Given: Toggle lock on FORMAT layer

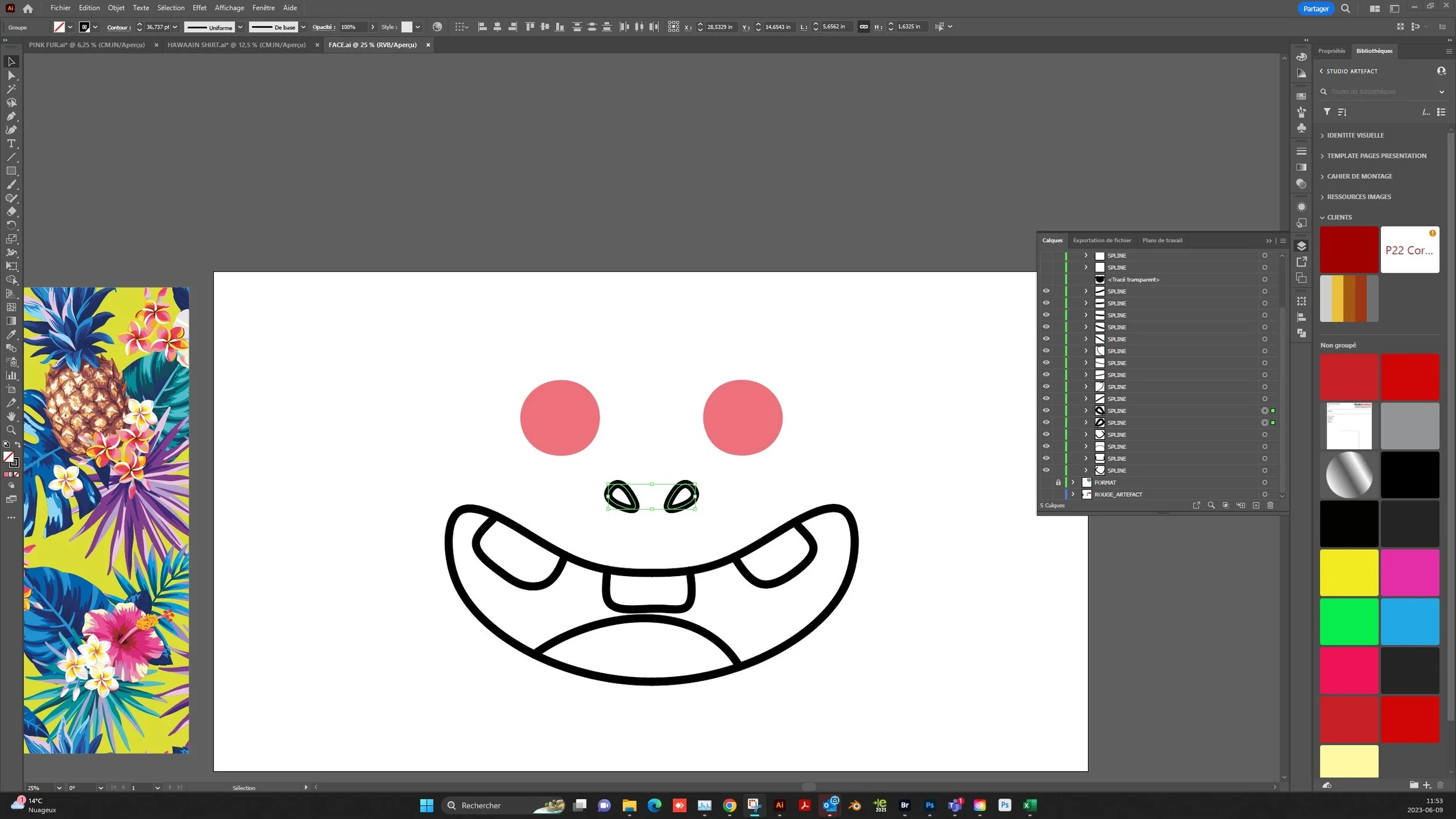Looking at the screenshot, I should tap(1058, 482).
